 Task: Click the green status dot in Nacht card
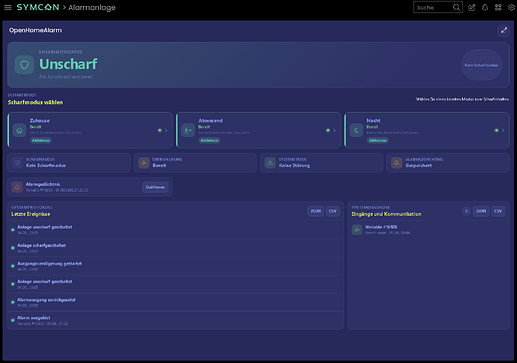[496, 130]
